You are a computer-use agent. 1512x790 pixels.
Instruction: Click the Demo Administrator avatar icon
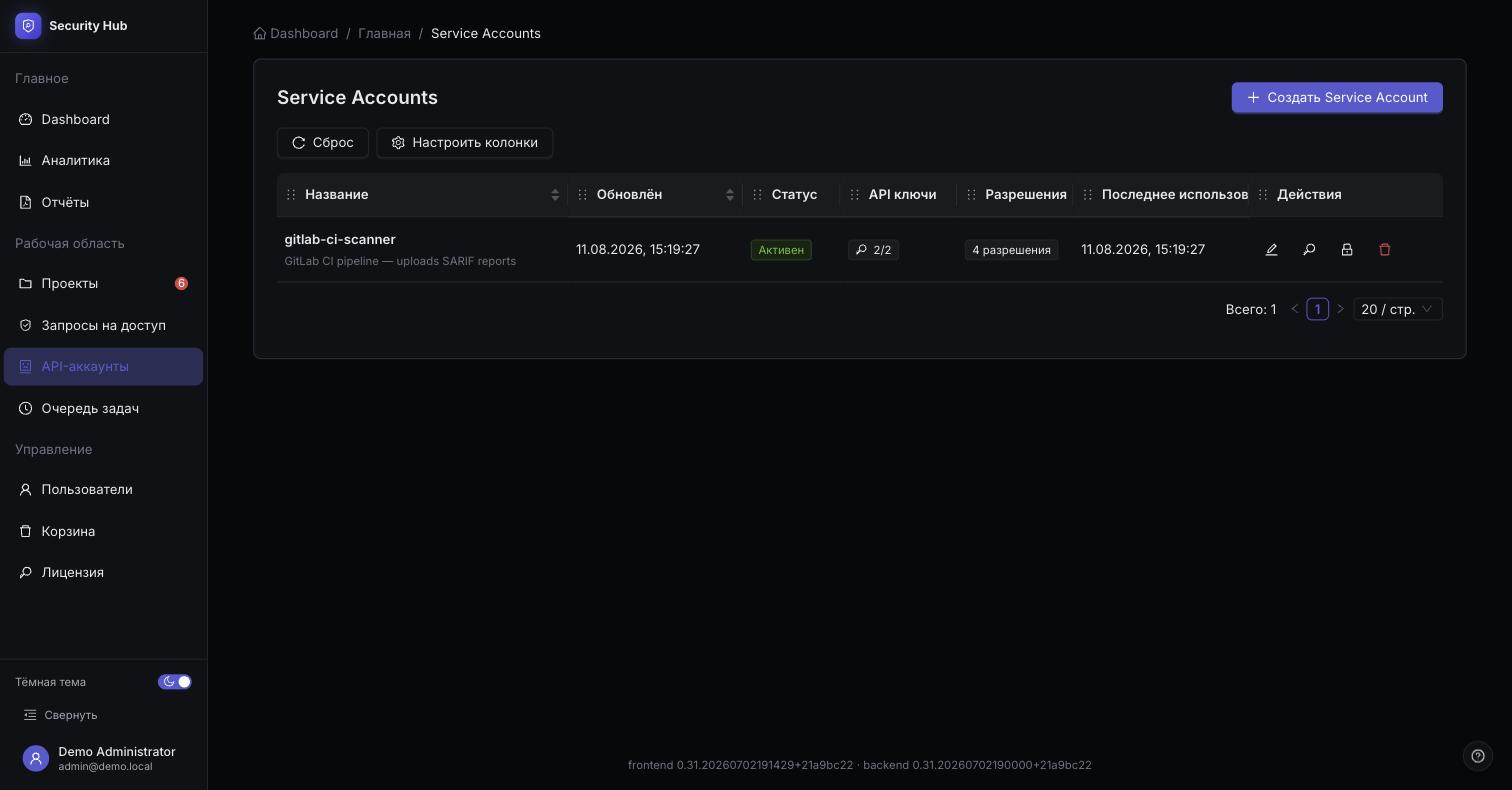36,759
